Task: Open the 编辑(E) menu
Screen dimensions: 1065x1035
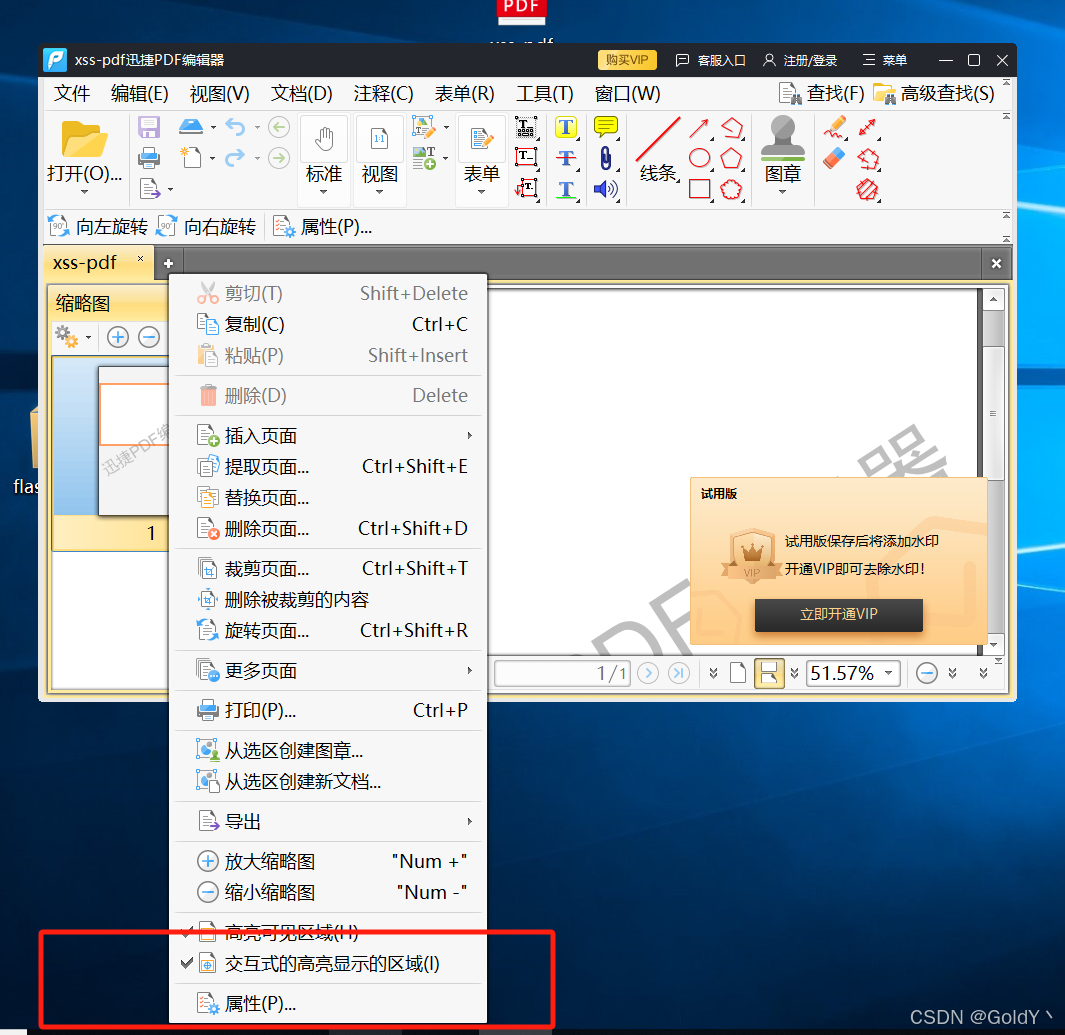Action: click(x=139, y=93)
